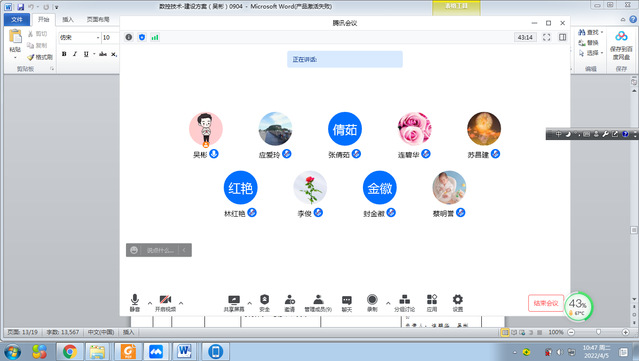Toggle the 静音 microphone mute button

coord(135,303)
